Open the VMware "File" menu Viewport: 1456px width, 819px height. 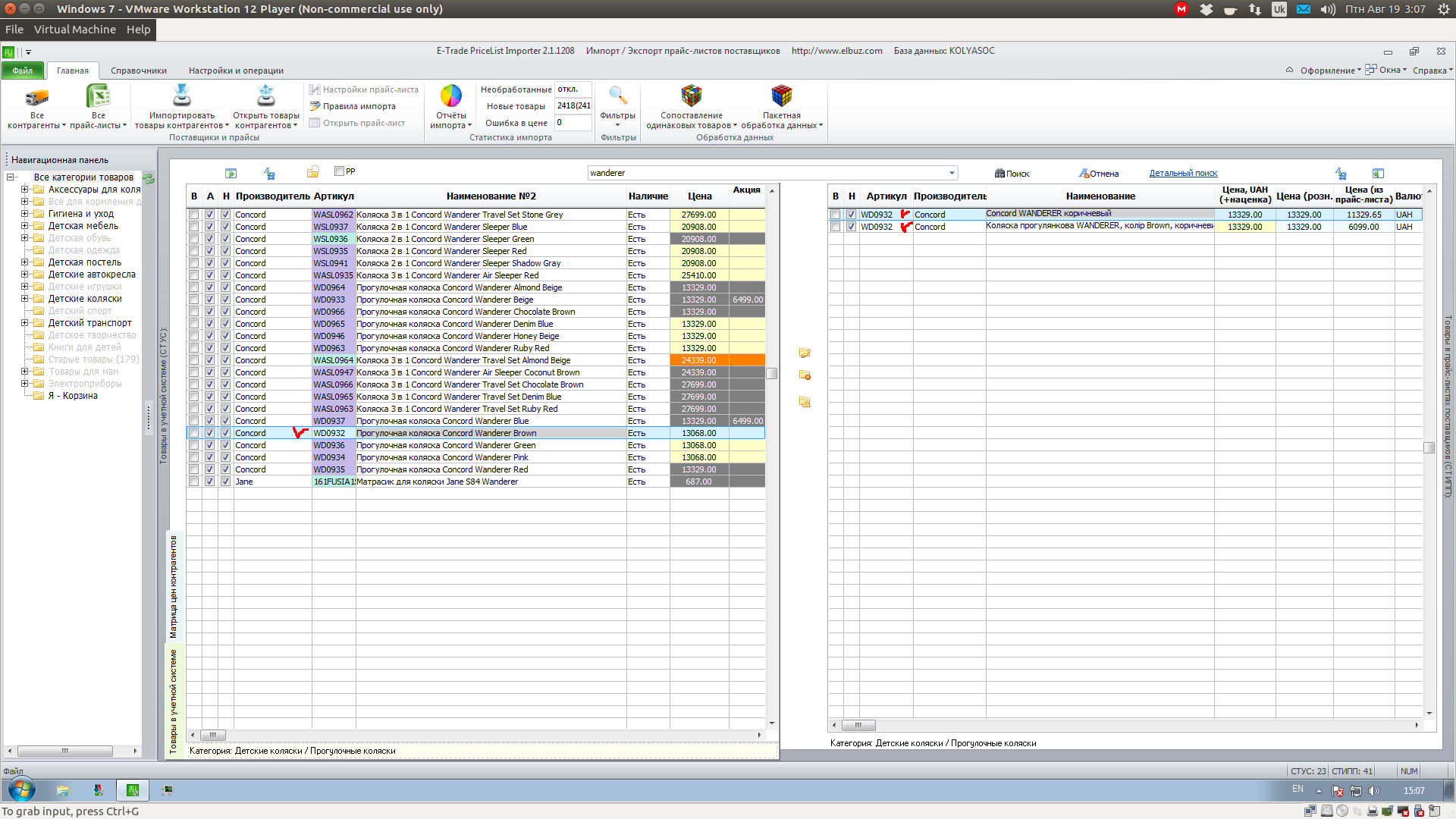coord(14,30)
